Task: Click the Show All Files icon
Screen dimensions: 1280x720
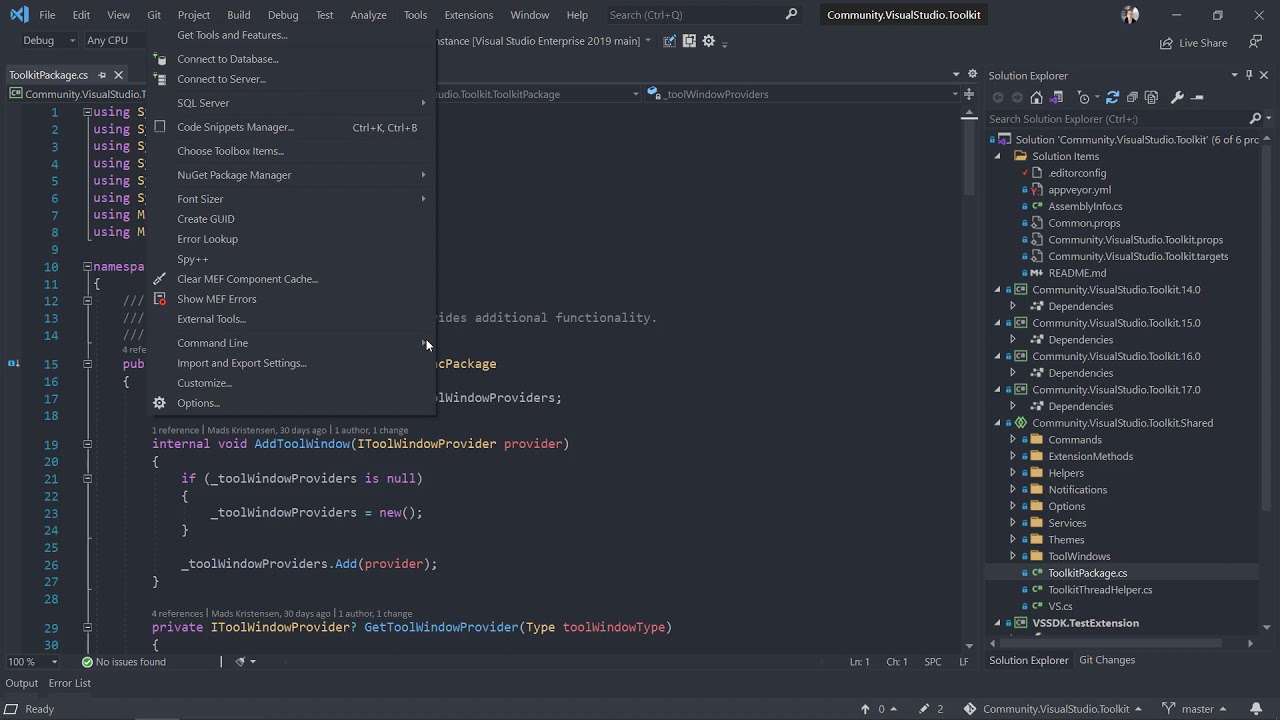Action: (1151, 97)
